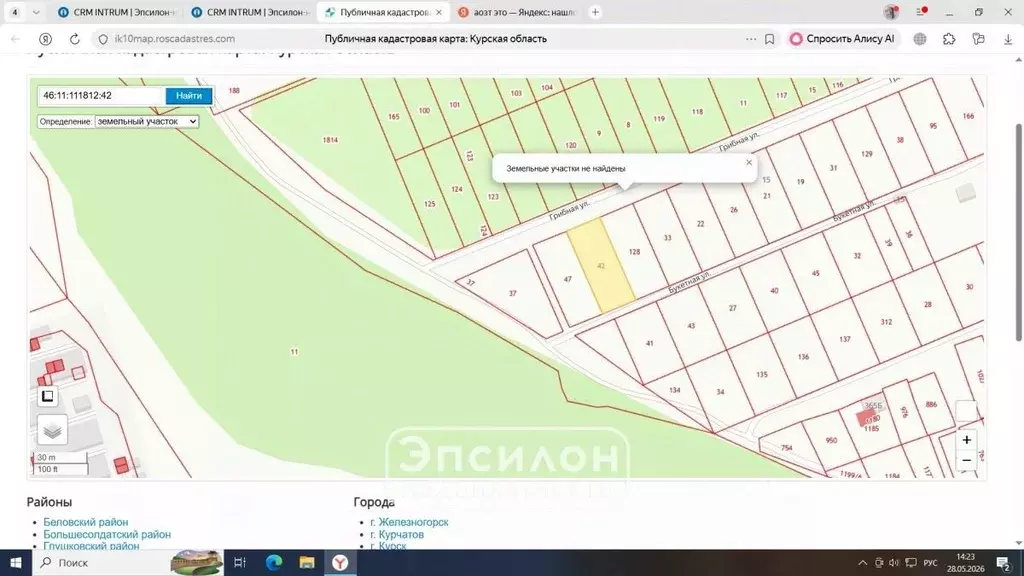Close the Публичная кадастровая карта tab
Viewport: 1024px width, 576px height.
[x=439, y=12]
